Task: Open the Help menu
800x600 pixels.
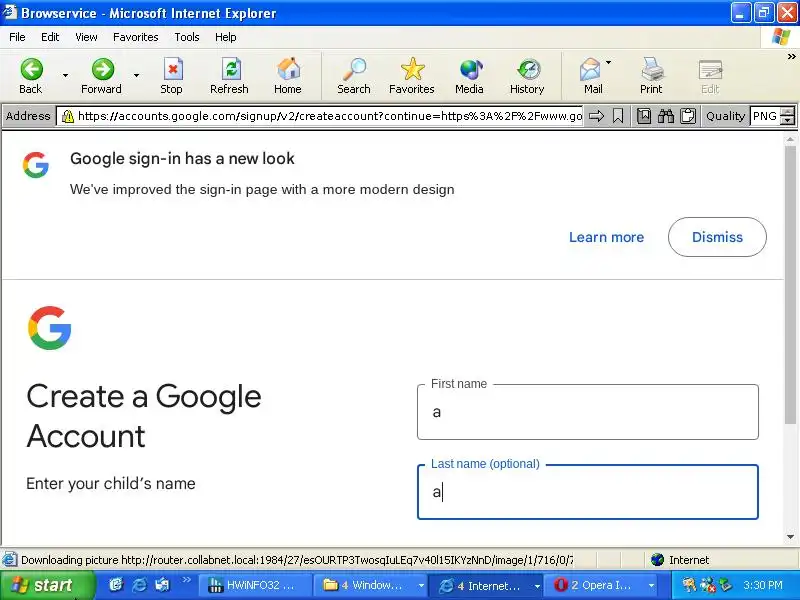Action: pos(226,37)
